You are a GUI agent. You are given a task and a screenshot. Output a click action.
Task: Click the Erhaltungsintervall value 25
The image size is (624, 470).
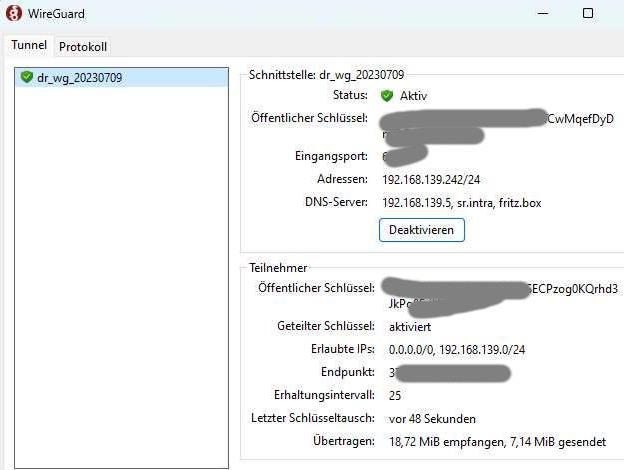point(395,396)
